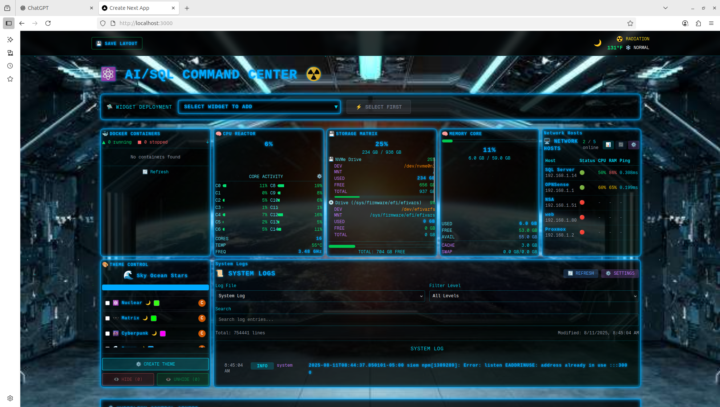Select the SQL Server host row
Image resolution: width=720 pixels, height=407 pixels.
pyautogui.click(x=591, y=173)
